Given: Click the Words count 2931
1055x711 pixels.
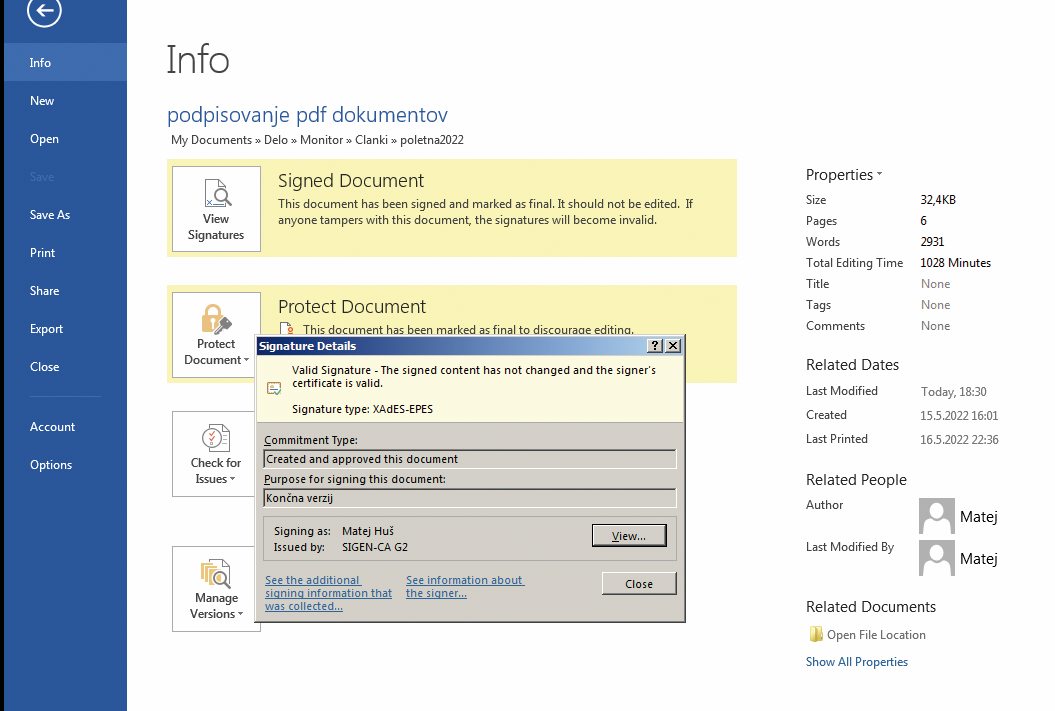Looking at the screenshot, I should click(x=933, y=241).
